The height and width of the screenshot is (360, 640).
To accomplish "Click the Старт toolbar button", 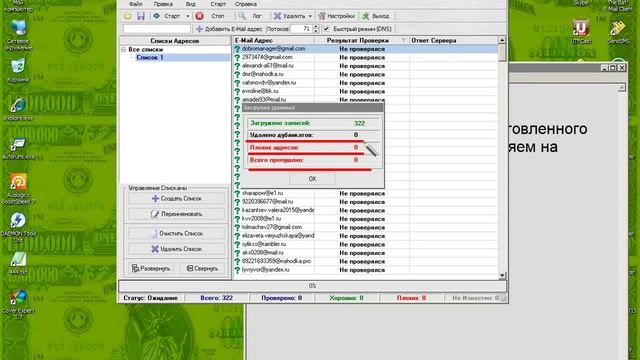I will pyautogui.click(x=167, y=16).
